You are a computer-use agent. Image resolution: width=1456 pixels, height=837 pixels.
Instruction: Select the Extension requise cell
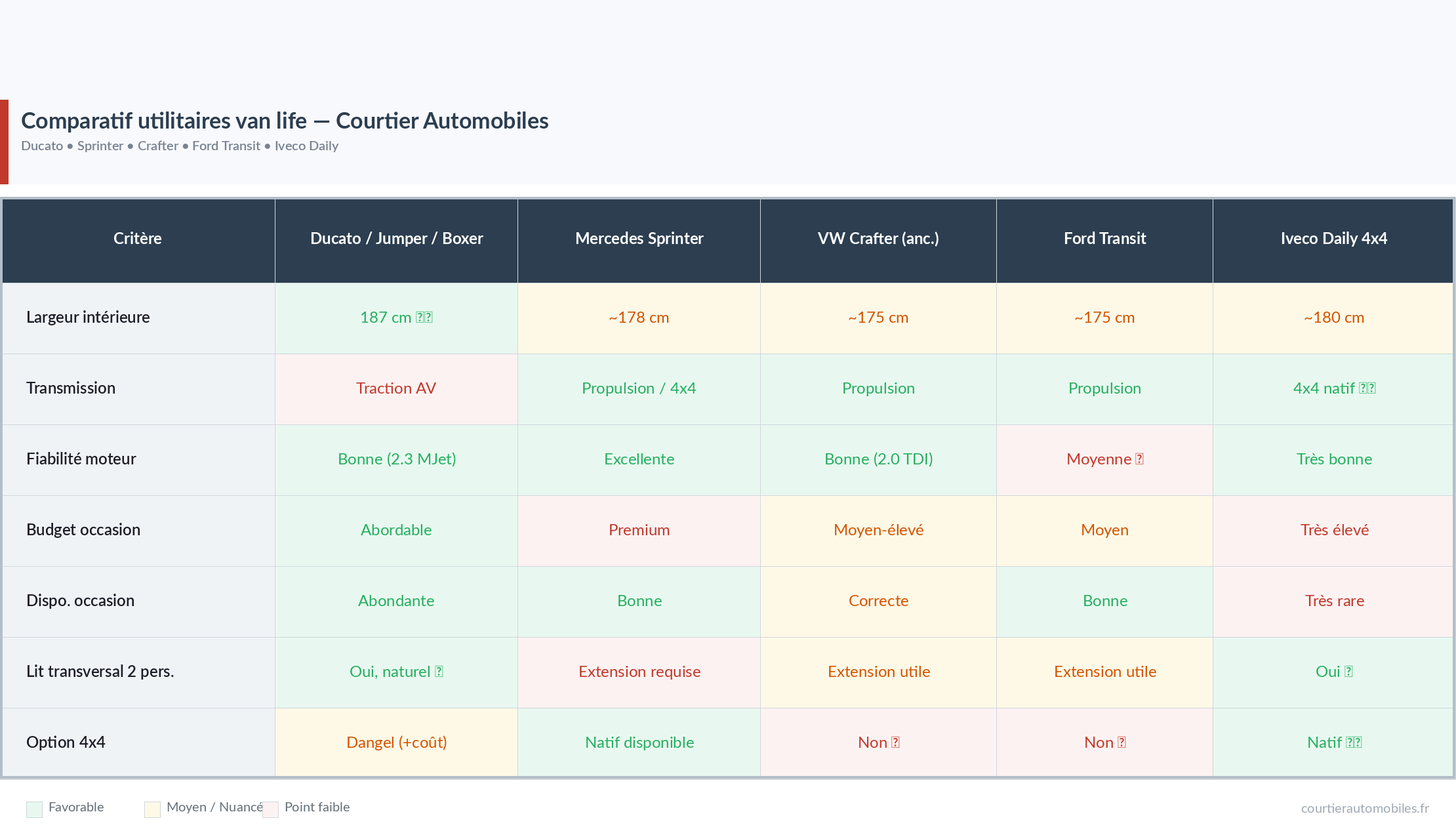[639, 672]
